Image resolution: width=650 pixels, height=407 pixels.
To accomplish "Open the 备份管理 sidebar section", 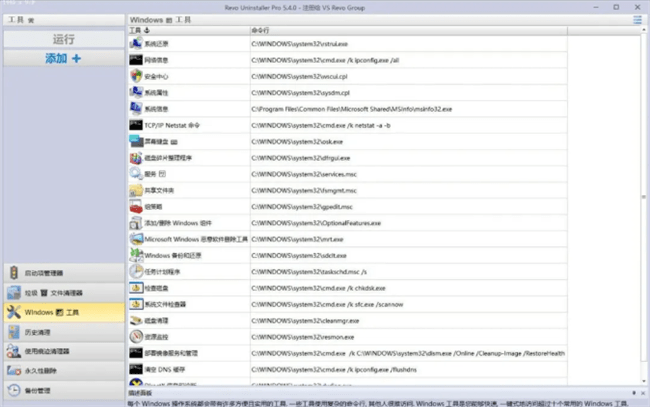I will tap(64, 390).
